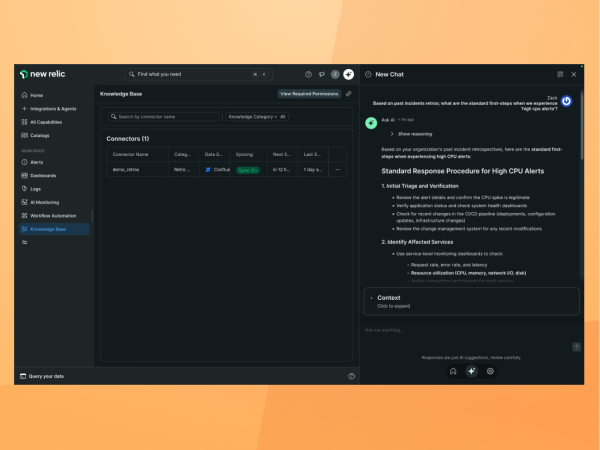Viewport: 600px width, 450px height.
Task: Open chat settings gear icon
Action: point(490,371)
